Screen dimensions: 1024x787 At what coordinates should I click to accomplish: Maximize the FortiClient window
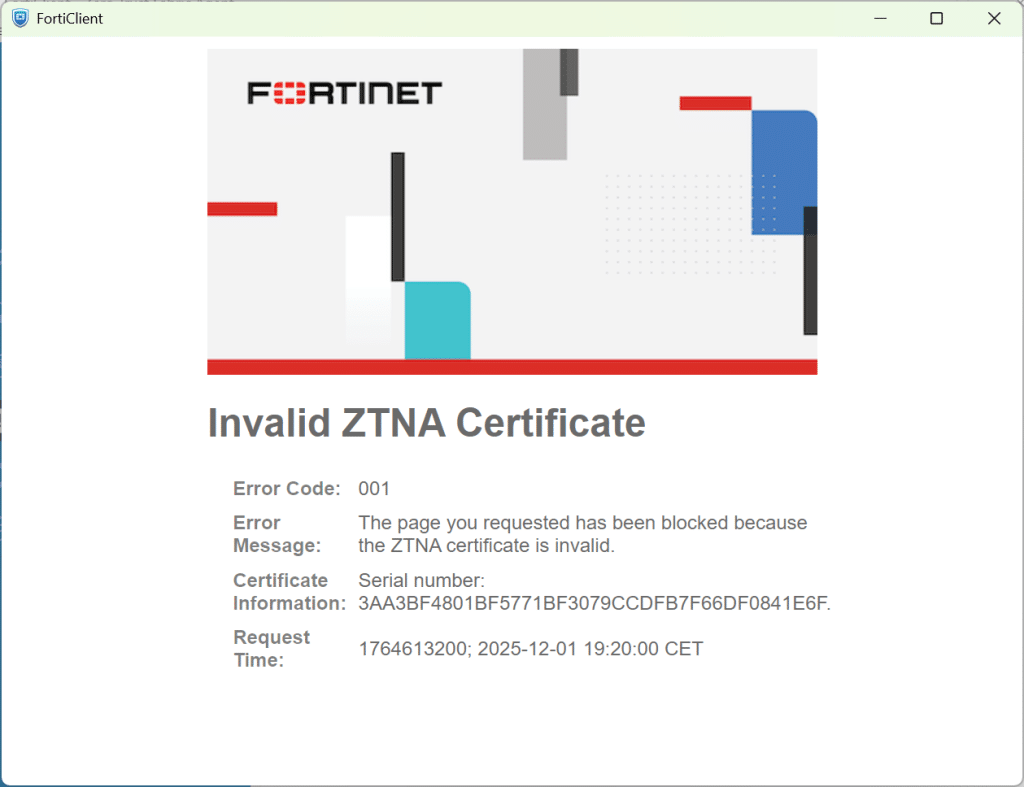click(x=937, y=18)
